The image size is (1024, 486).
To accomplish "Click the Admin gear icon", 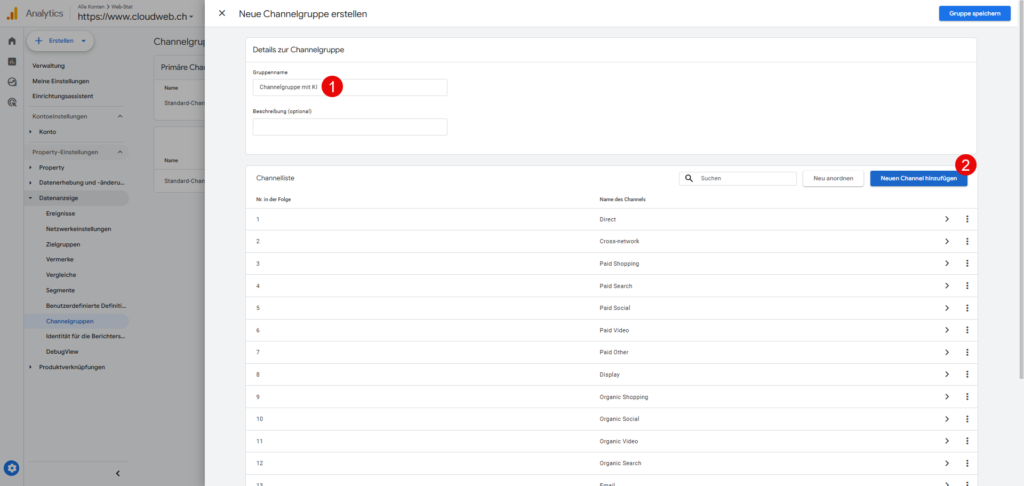I will [11, 467].
